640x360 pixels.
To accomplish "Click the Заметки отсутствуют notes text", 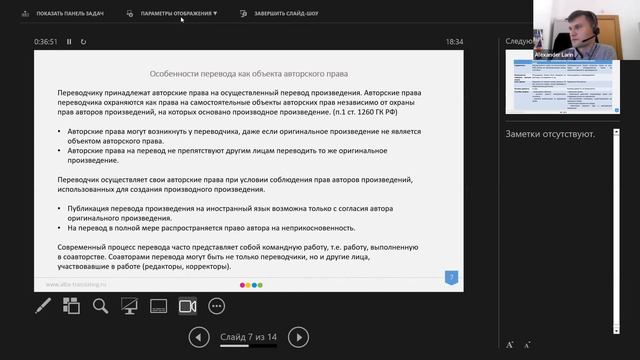I will pyautogui.click(x=550, y=134).
